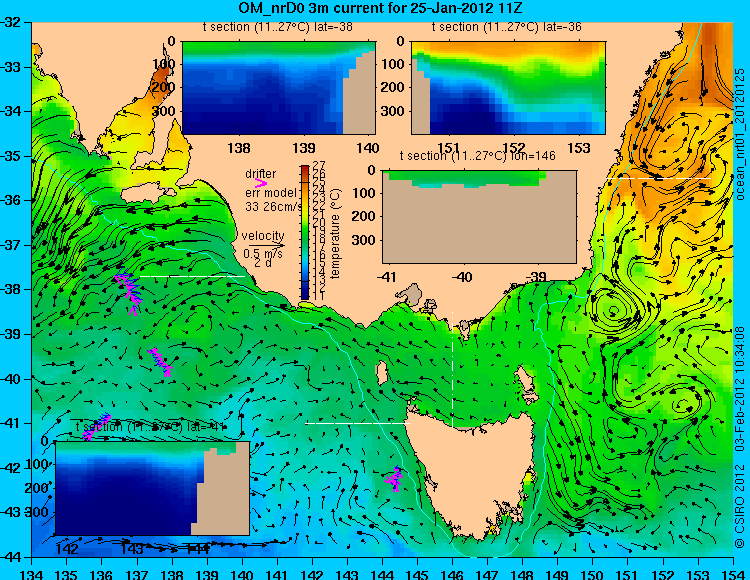Image resolution: width=750 pixels, height=580 pixels.
Task: Click the '-32' latitude label on left axis
Action: pos(10,22)
